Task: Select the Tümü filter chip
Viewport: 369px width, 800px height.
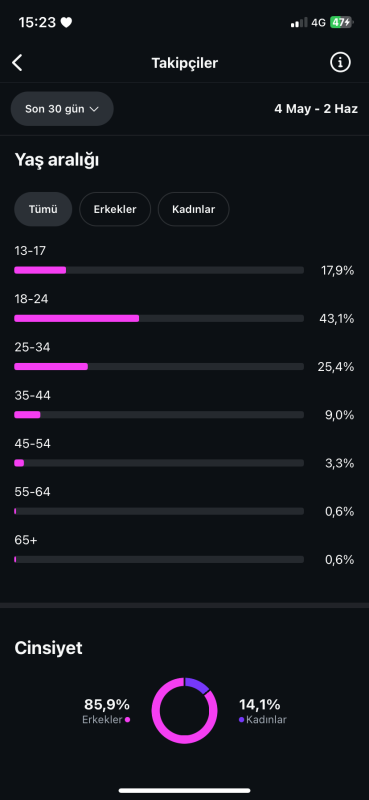Action: pyautogui.click(x=43, y=209)
